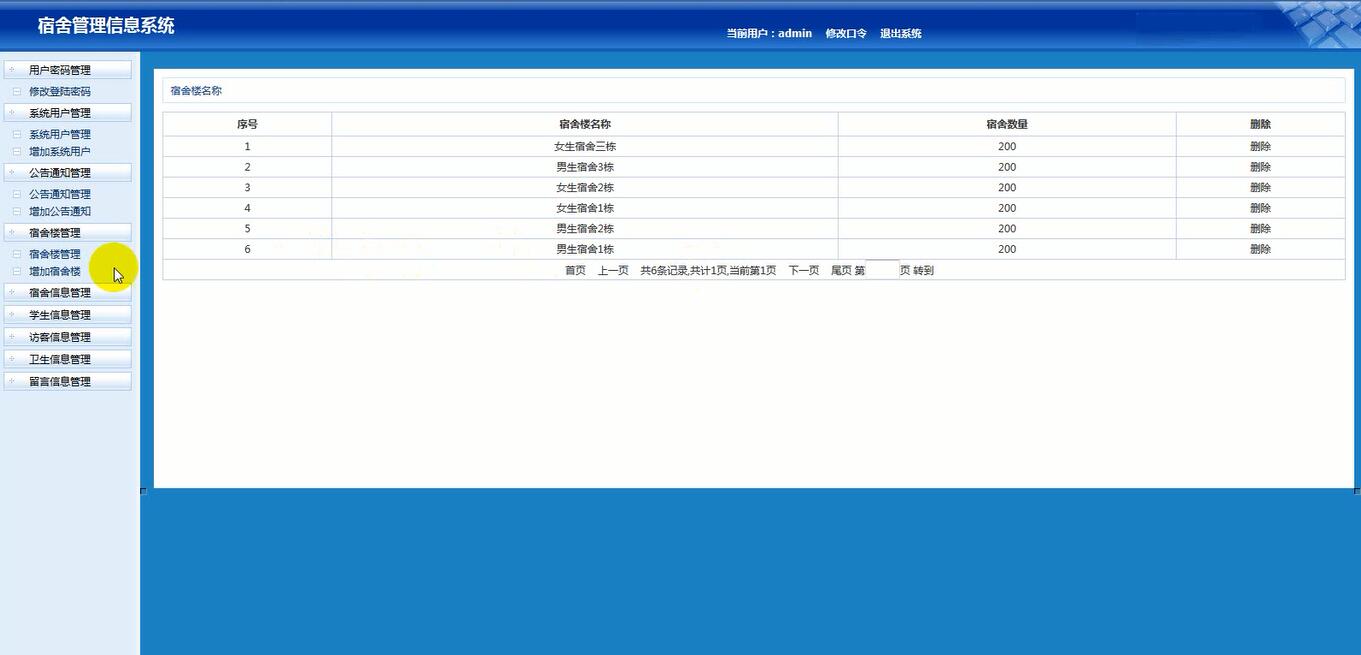Click the bullet icon beside 增加宿舍楼
Image resolution: width=1361 pixels, height=655 pixels.
coord(16,272)
